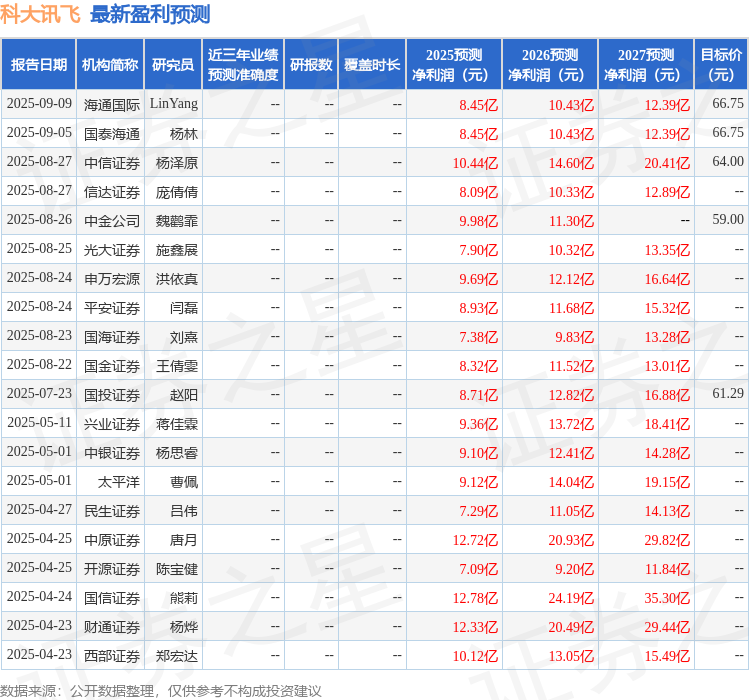This screenshot has width=749, height=700.
Task: Click the 最新盈利预测 heading text
Action: 150,14
